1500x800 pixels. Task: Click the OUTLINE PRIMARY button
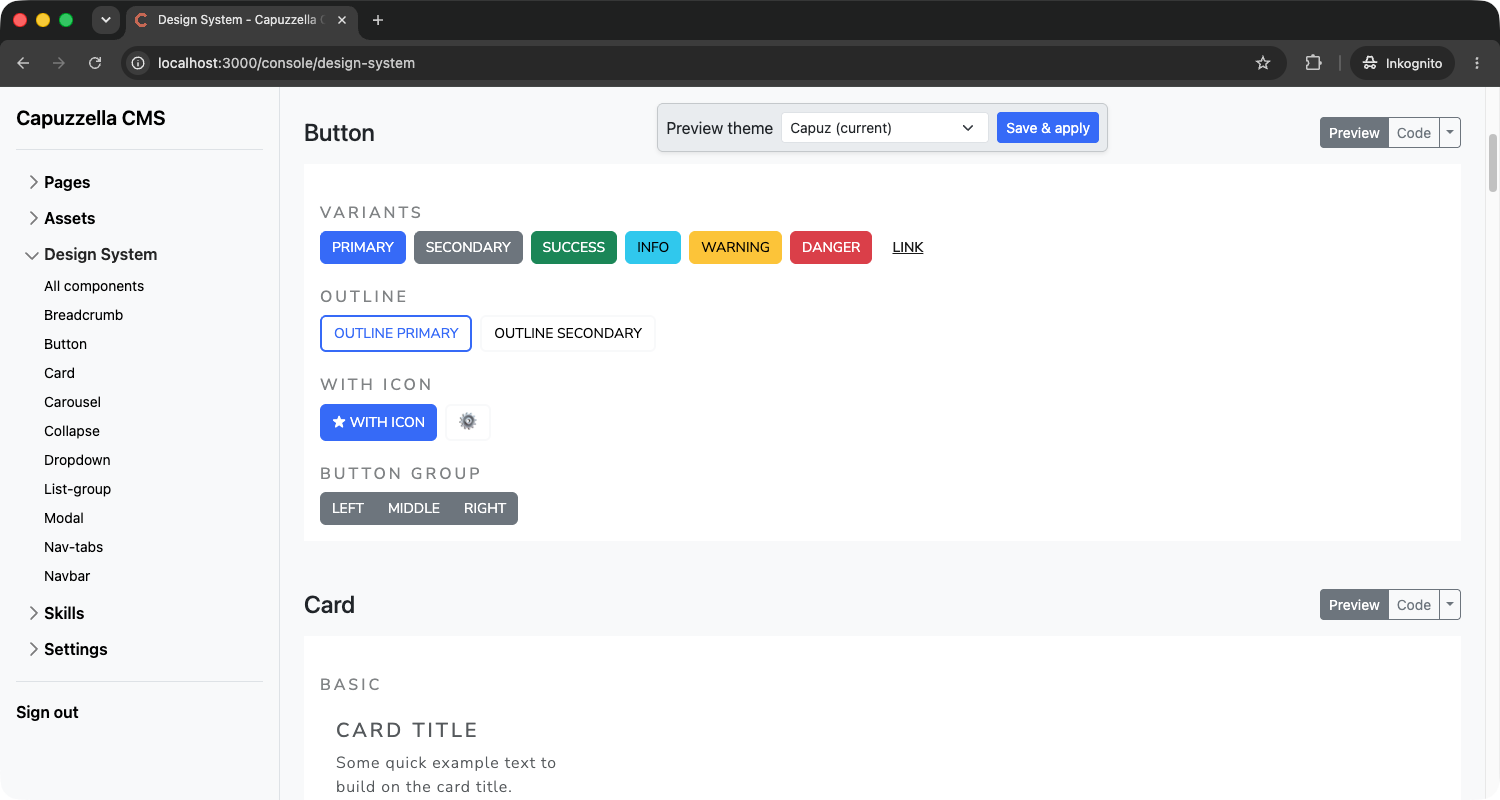pyautogui.click(x=396, y=333)
